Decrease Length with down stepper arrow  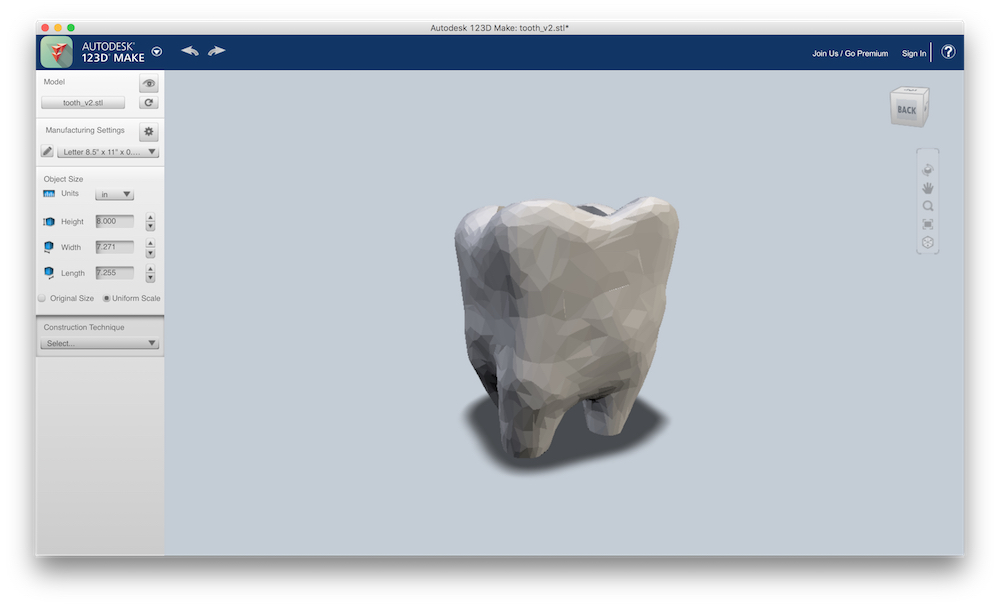coord(151,278)
